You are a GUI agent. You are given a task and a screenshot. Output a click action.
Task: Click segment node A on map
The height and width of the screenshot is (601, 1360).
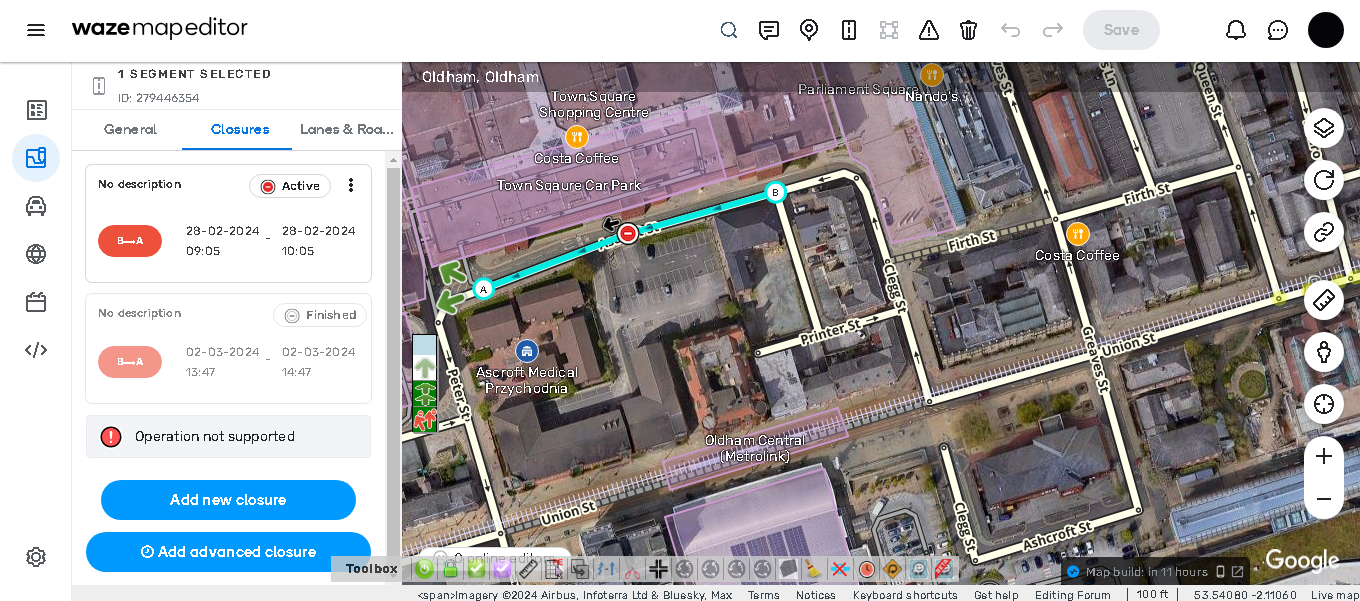(483, 289)
